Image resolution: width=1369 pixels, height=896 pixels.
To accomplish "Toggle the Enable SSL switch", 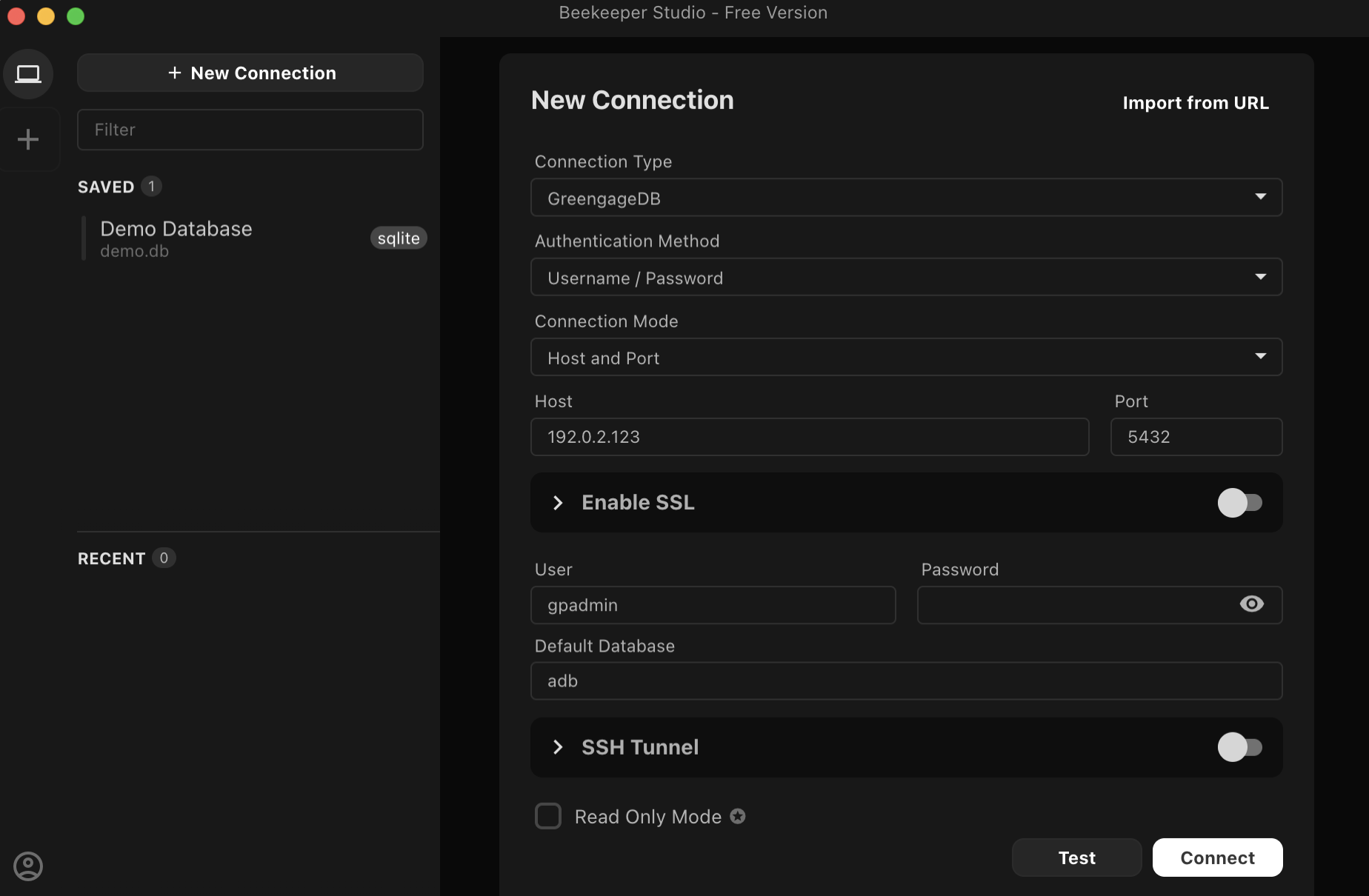I will [1239, 503].
